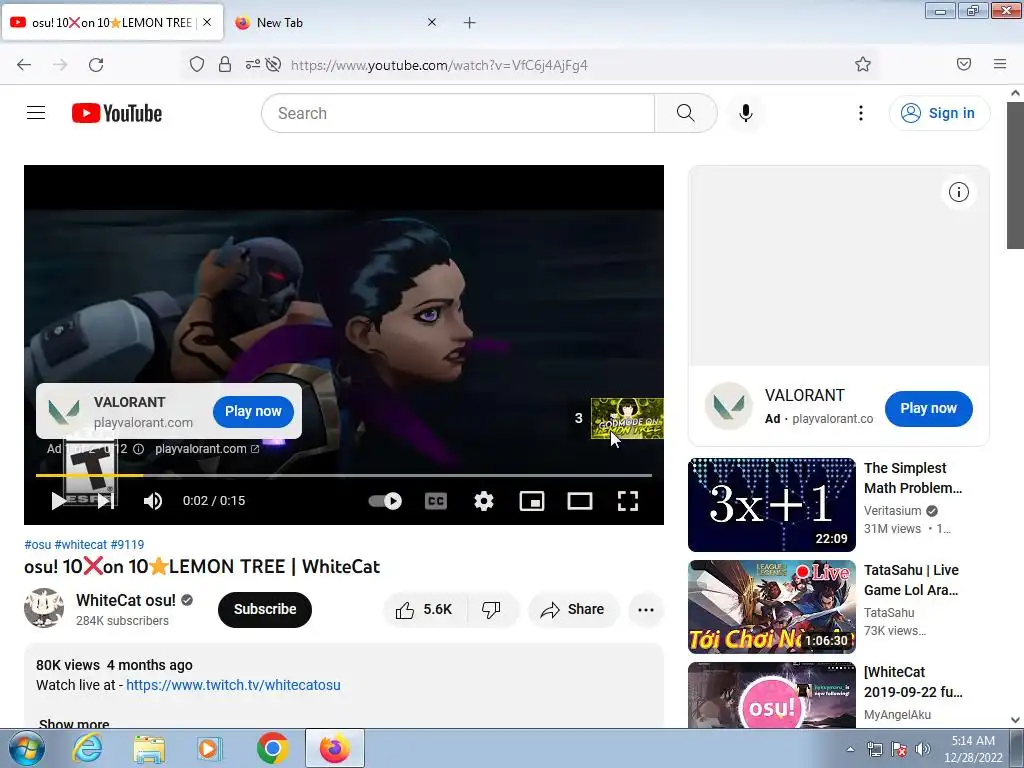Mute the video volume speaker icon
This screenshot has width=1024, height=768.
[153, 501]
